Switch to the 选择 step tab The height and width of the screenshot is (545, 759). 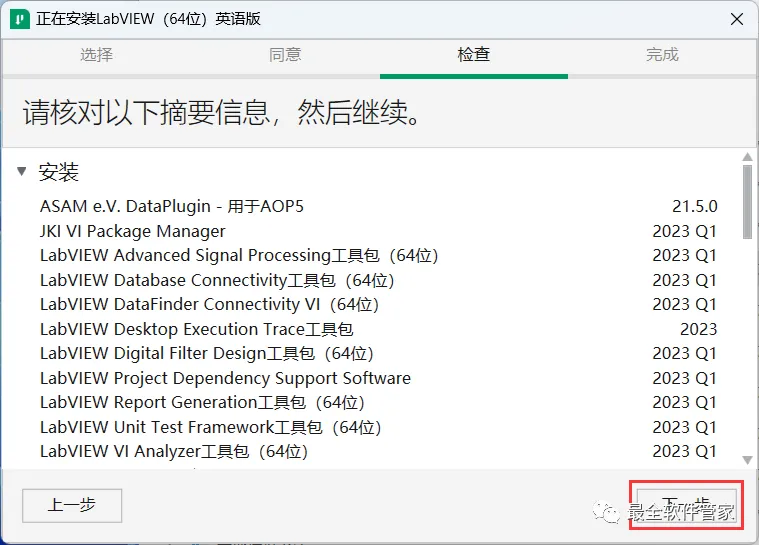(x=96, y=55)
